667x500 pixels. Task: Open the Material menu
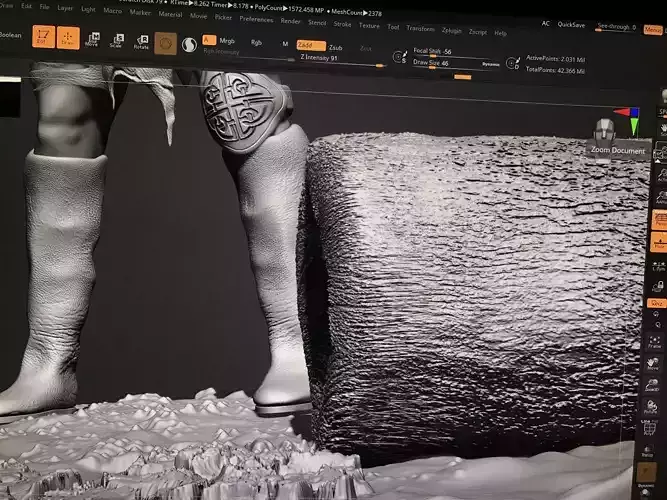tap(170, 14)
